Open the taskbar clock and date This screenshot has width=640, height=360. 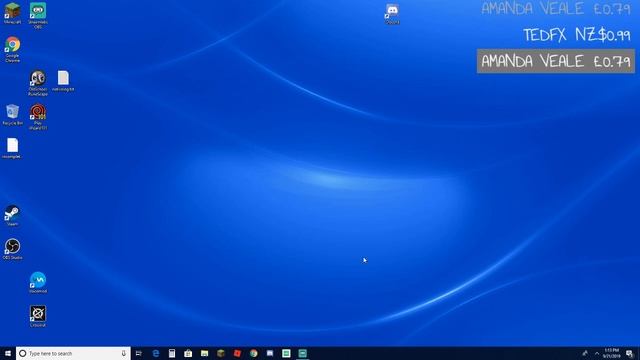611,353
